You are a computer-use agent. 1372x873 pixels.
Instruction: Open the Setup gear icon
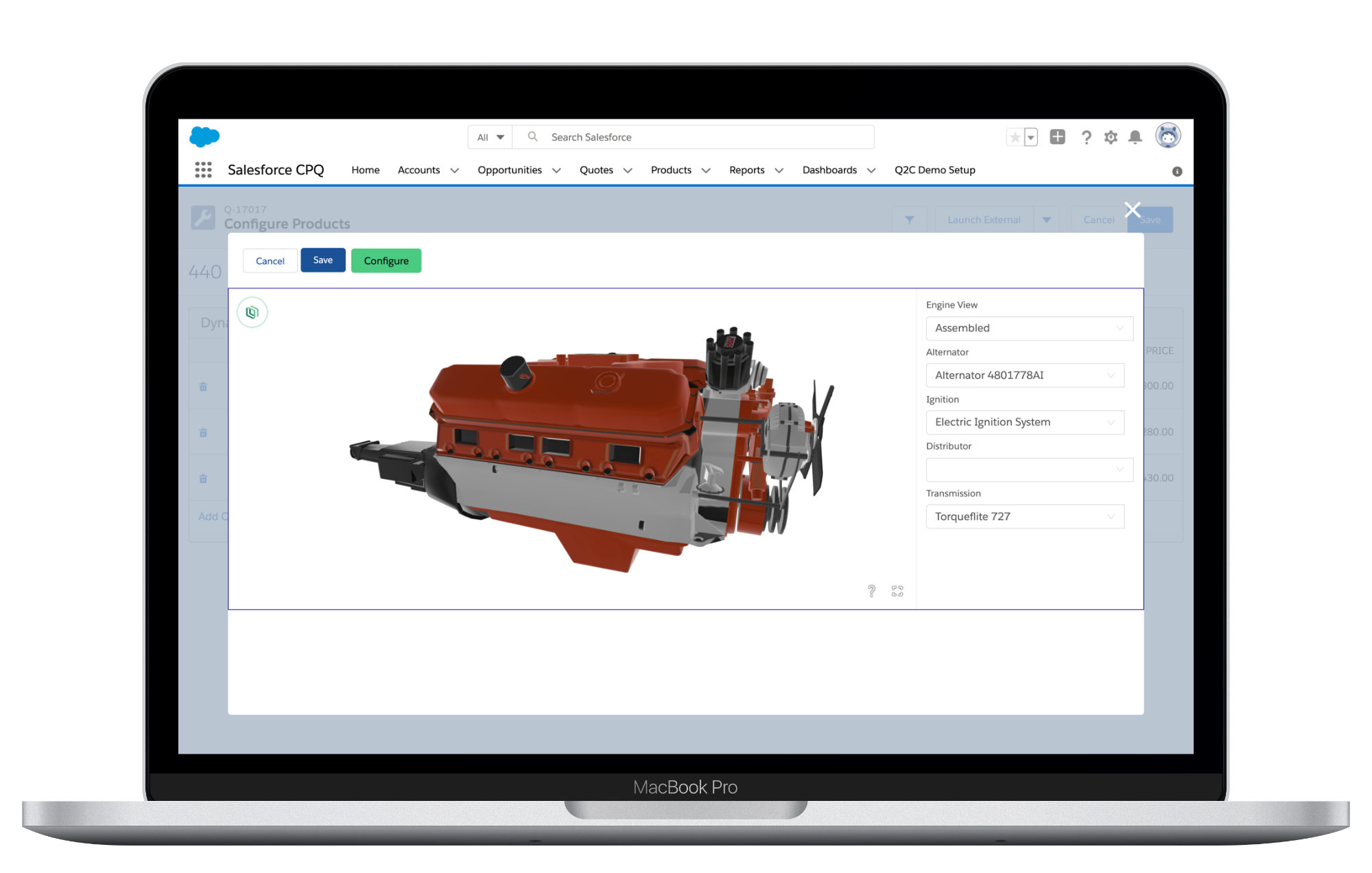(x=1111, y=137)
